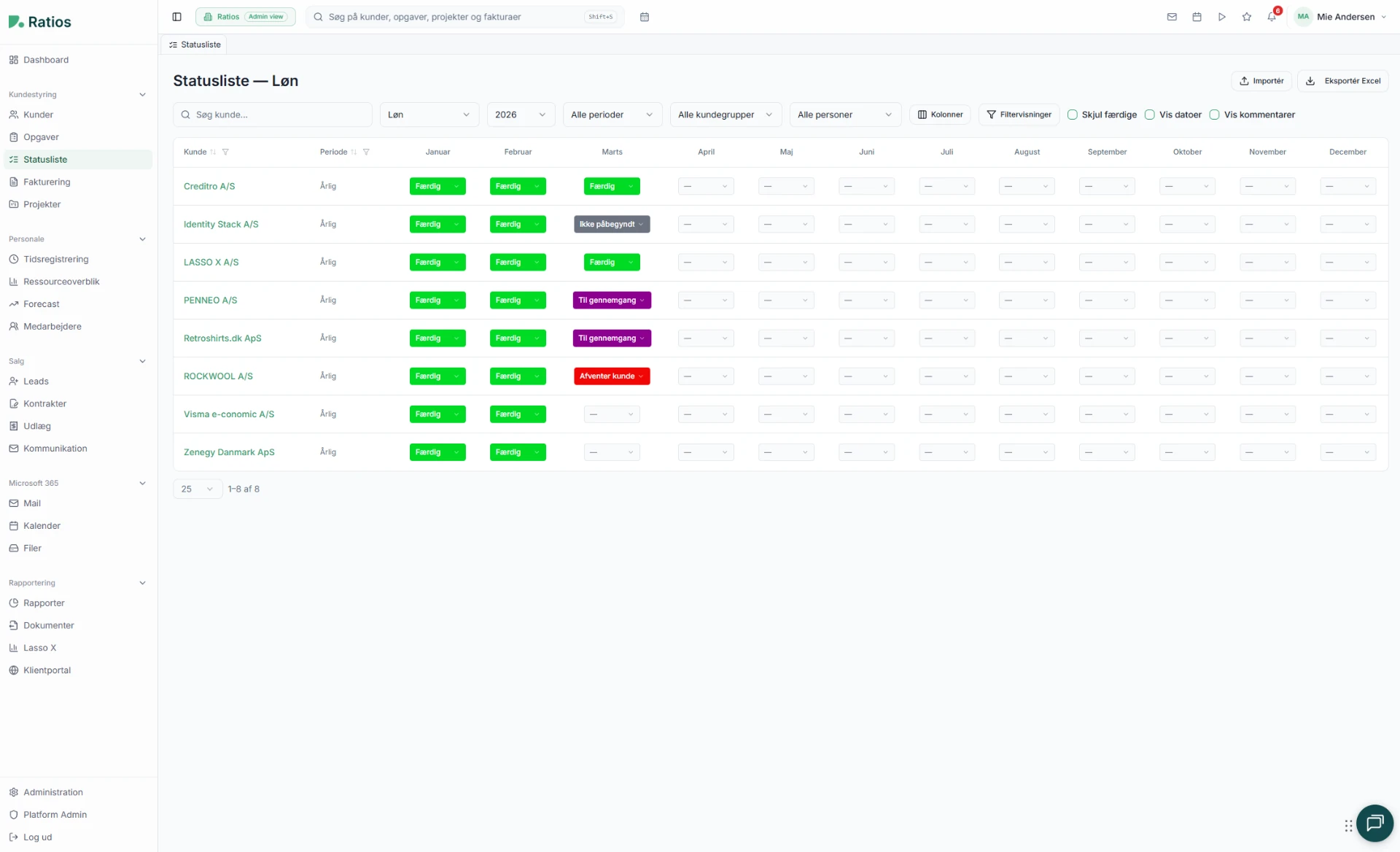Viewport: 1400px width, 852px height.
Task: Open Leads in sidebar
Action: (78, 382)
